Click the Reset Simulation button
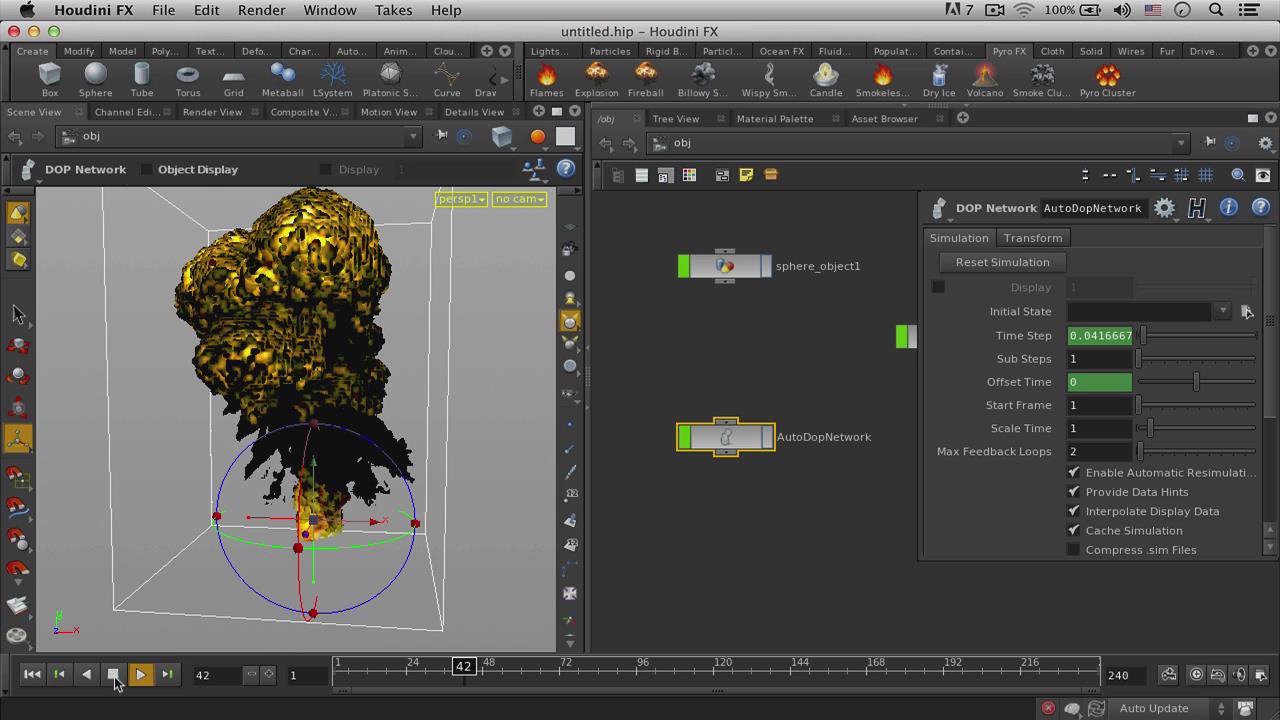The image size is (1280, 720). 1002,262
